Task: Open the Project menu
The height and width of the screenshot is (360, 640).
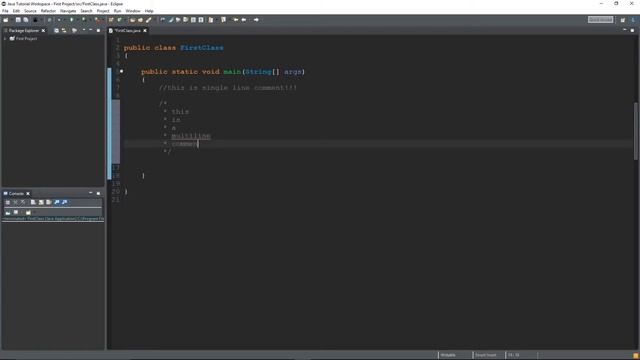Action: click(x=103, y=11)
